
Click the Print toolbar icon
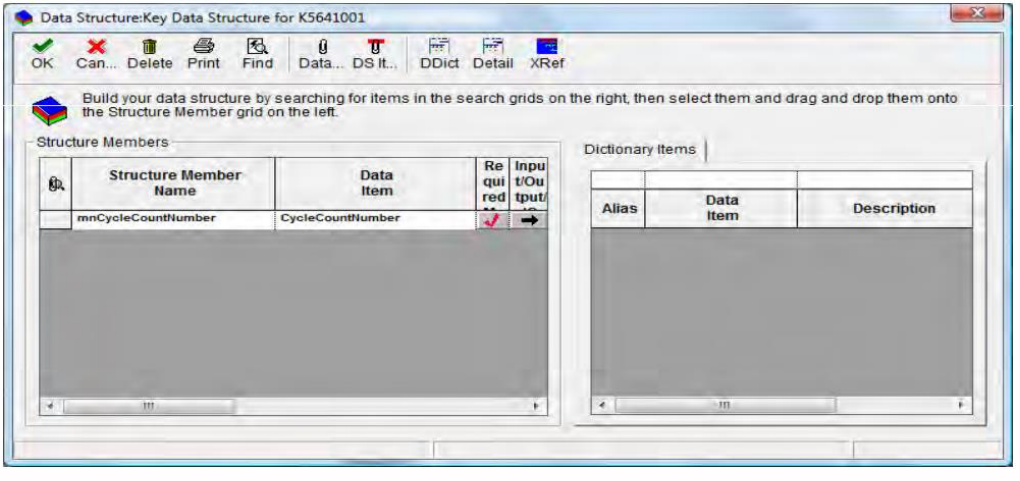coord(204,46)
